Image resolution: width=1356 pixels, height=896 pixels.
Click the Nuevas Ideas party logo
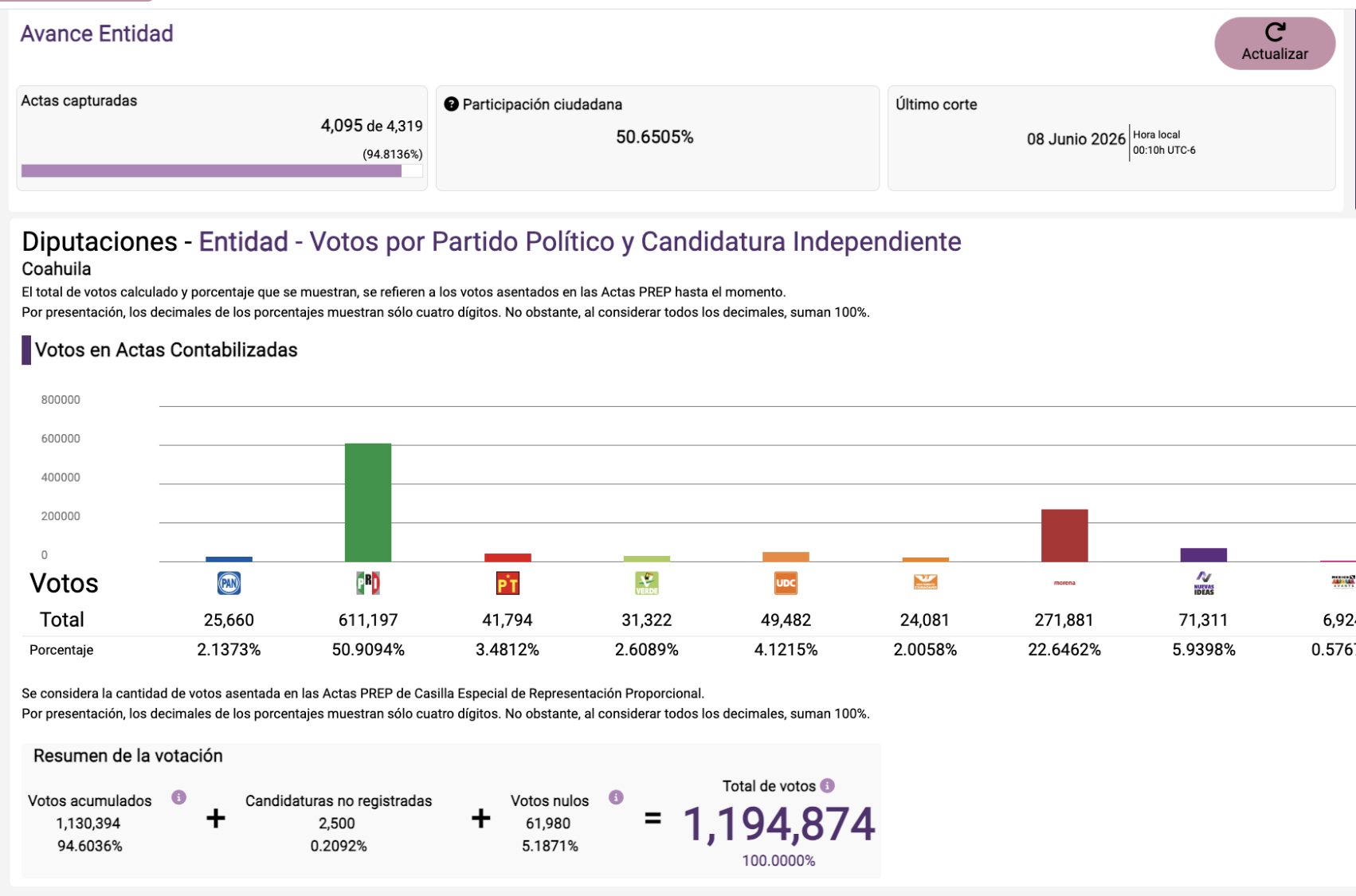coord(1204,584)
